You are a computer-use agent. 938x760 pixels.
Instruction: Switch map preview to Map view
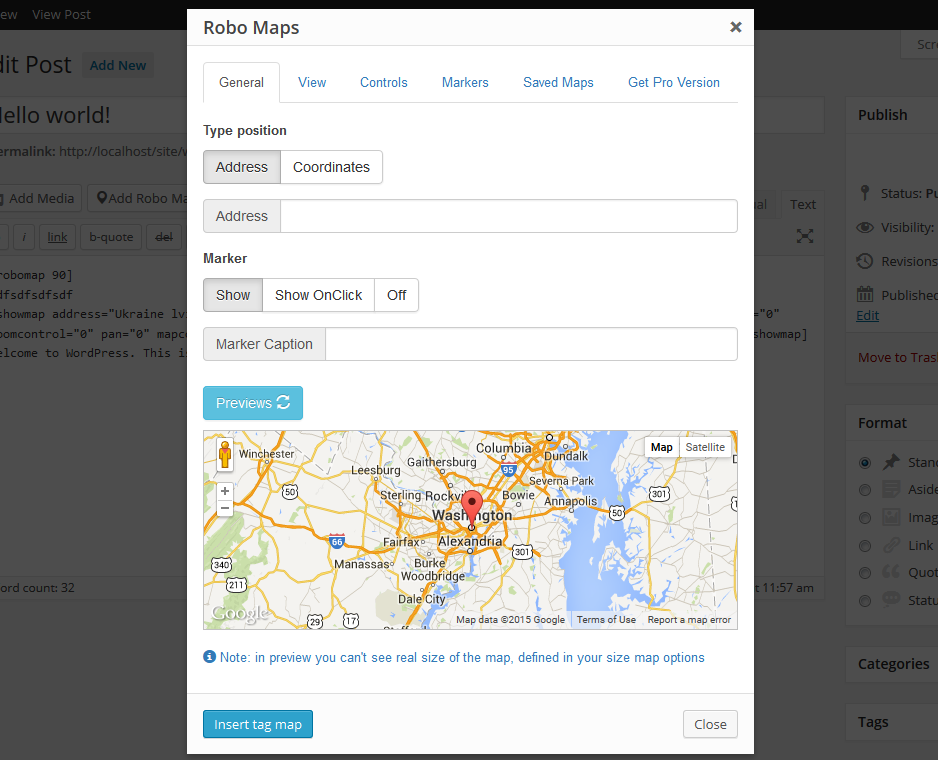point(662,447)
